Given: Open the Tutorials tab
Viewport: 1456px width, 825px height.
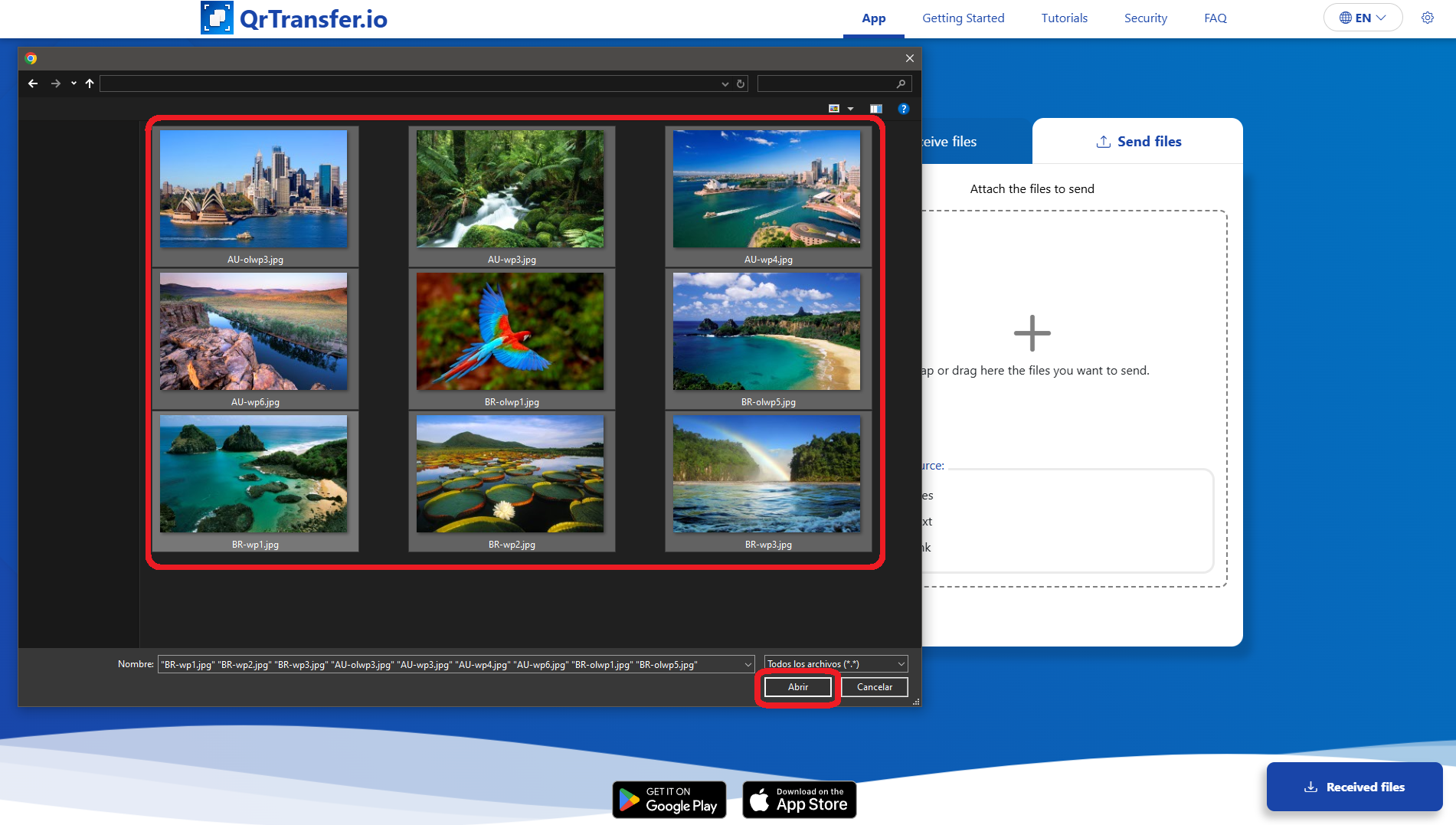Looking at the screenshot, I should 1064,18.
